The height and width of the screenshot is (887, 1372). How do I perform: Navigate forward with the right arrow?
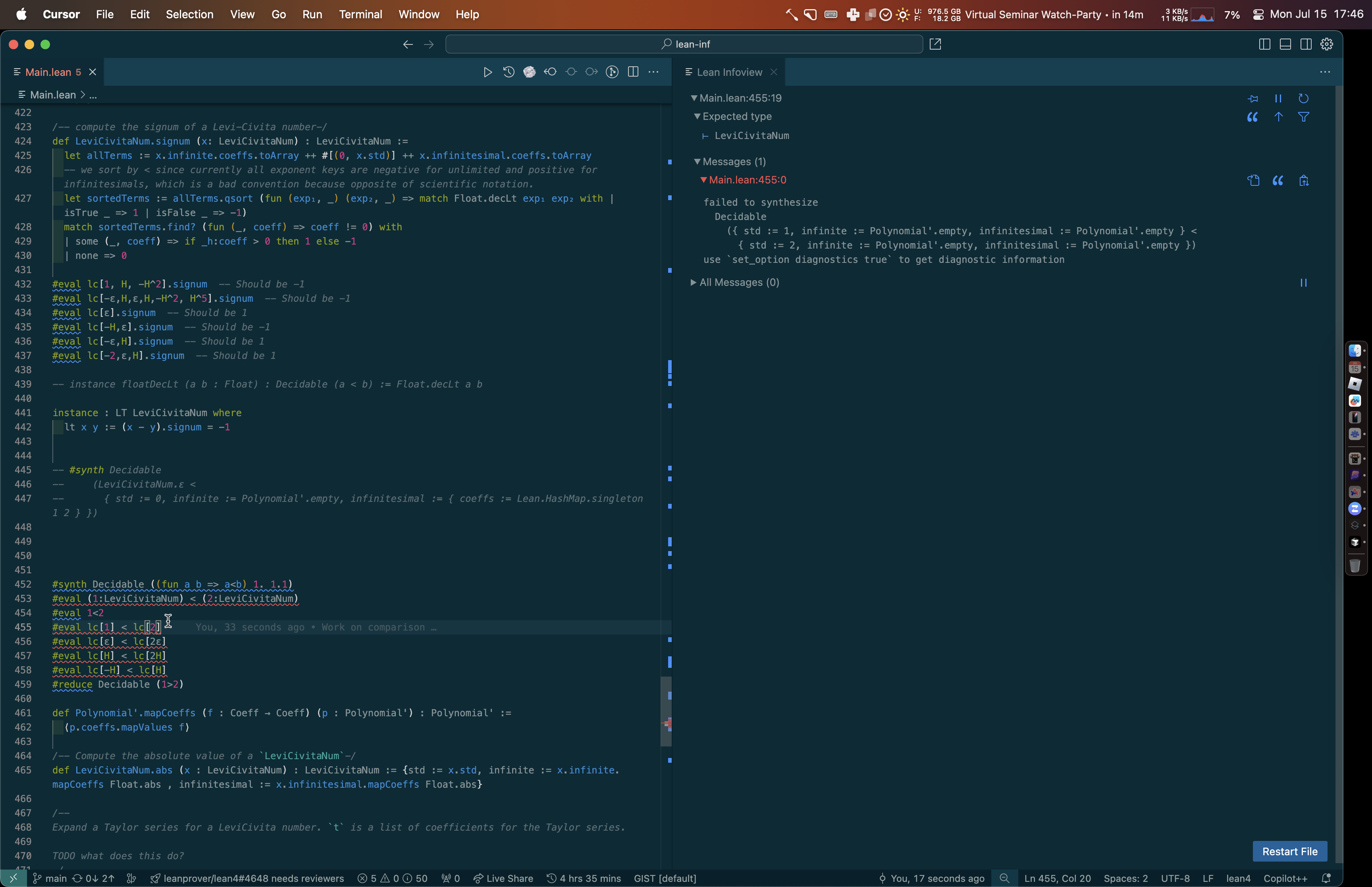pyautogui.click(x=428, y=44)
